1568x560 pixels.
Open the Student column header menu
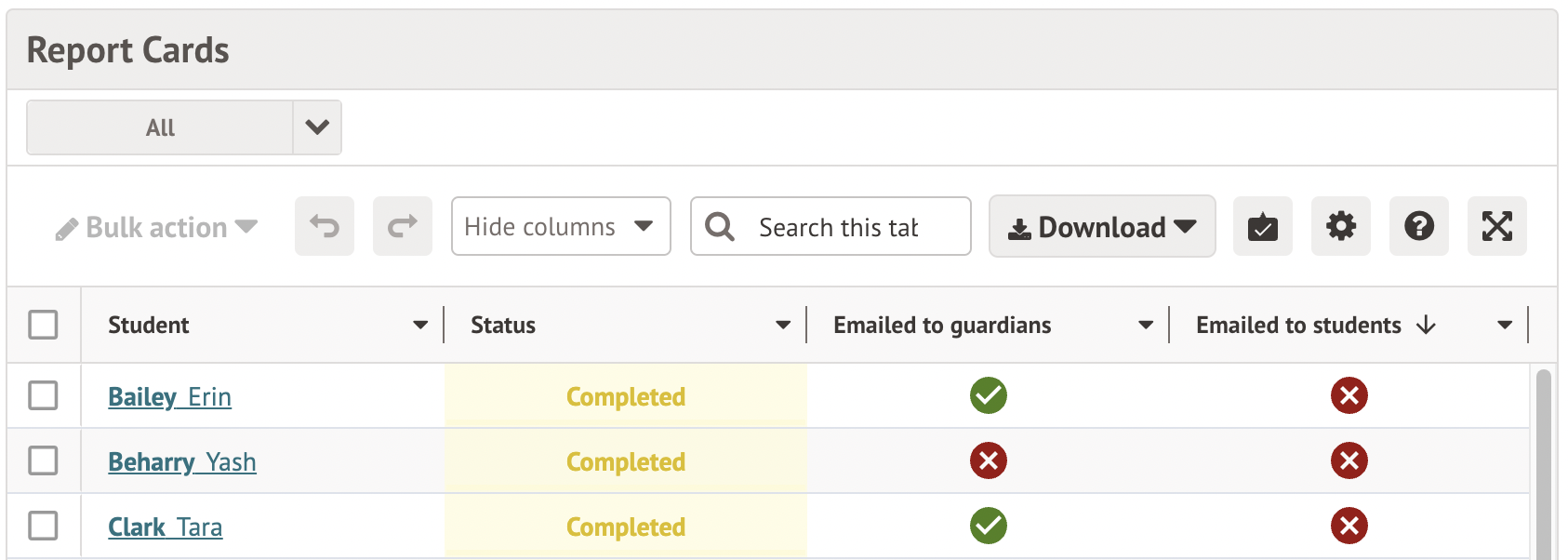pyautogui.click(x=420, y=325)
